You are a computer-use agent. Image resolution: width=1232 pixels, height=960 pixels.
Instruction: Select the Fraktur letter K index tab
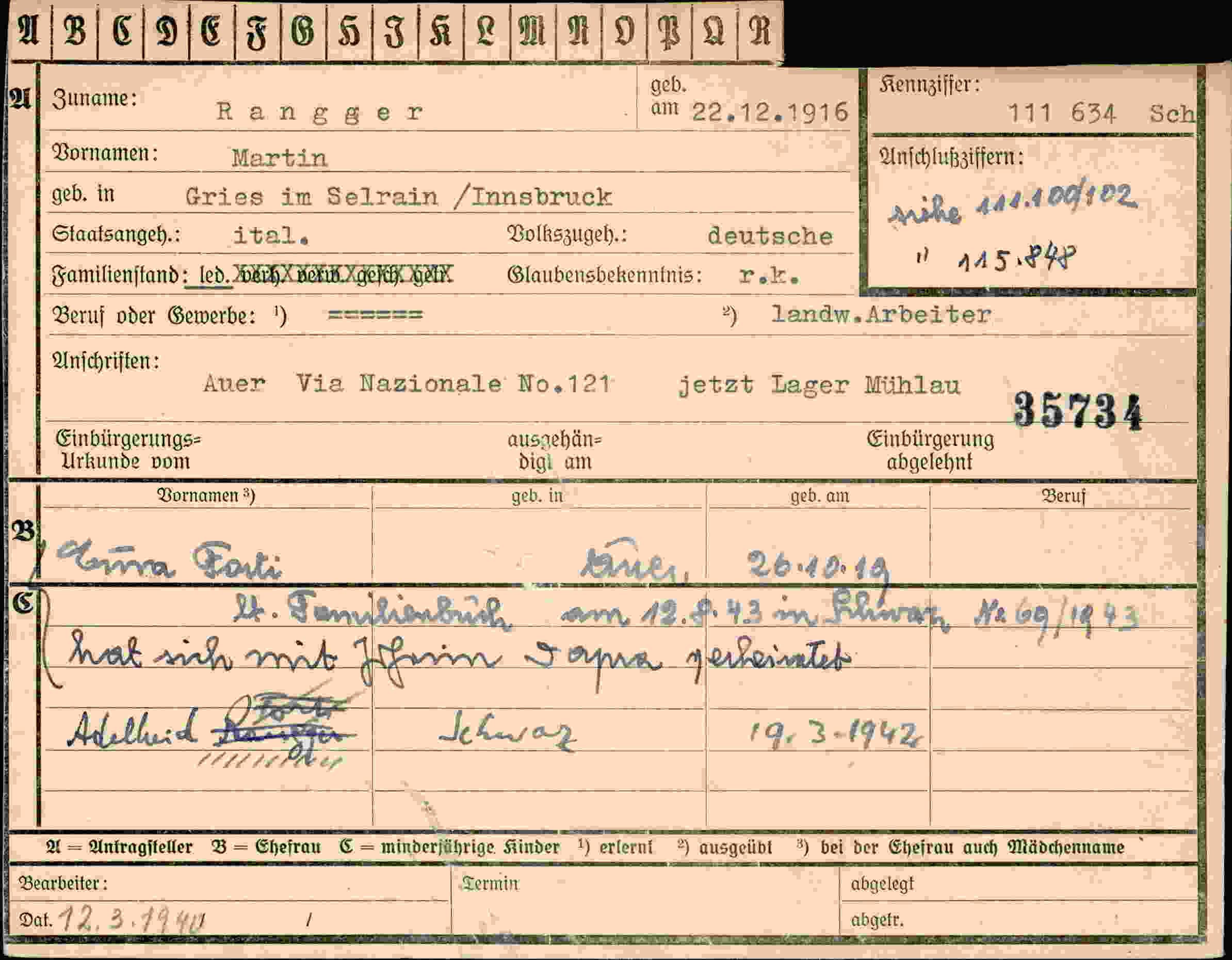tap(441, 31)
